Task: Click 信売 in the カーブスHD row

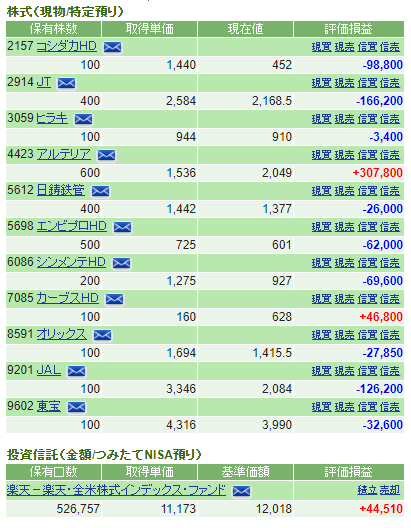Action: [390, 299]
